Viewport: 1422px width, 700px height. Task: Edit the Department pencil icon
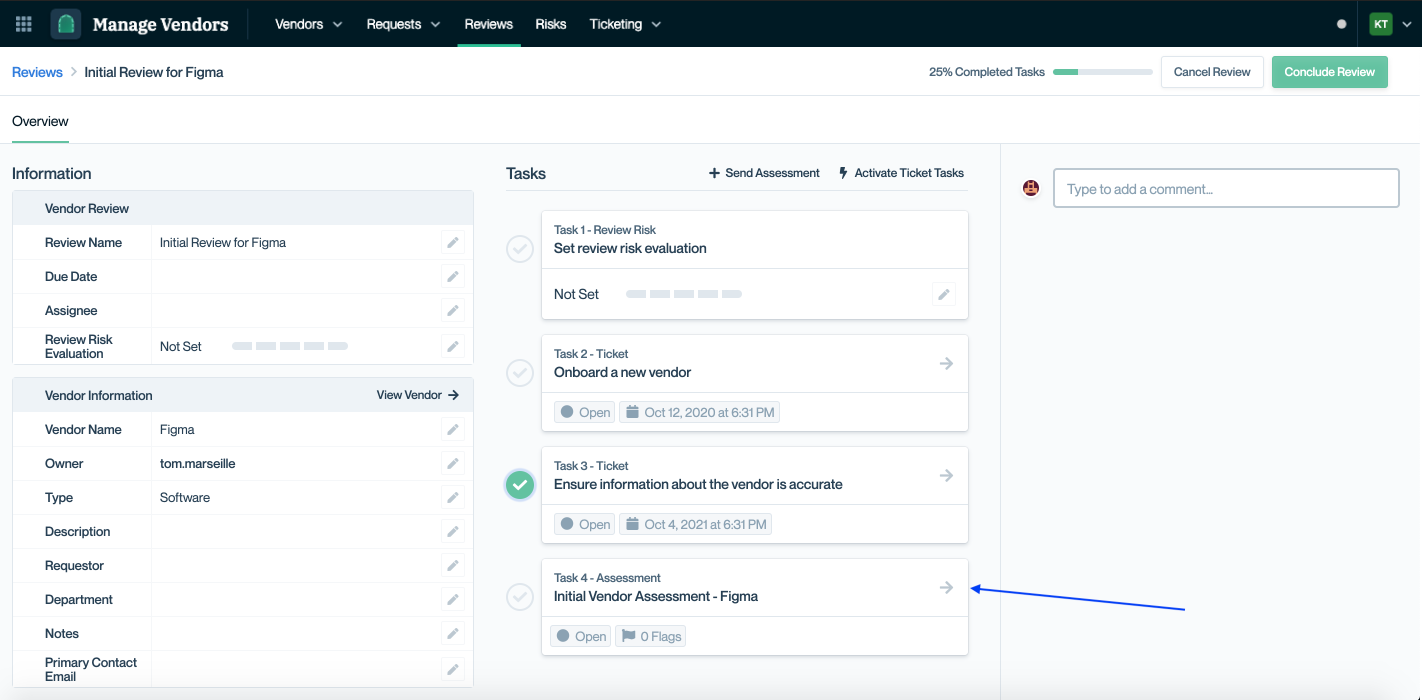coord(453,600)
